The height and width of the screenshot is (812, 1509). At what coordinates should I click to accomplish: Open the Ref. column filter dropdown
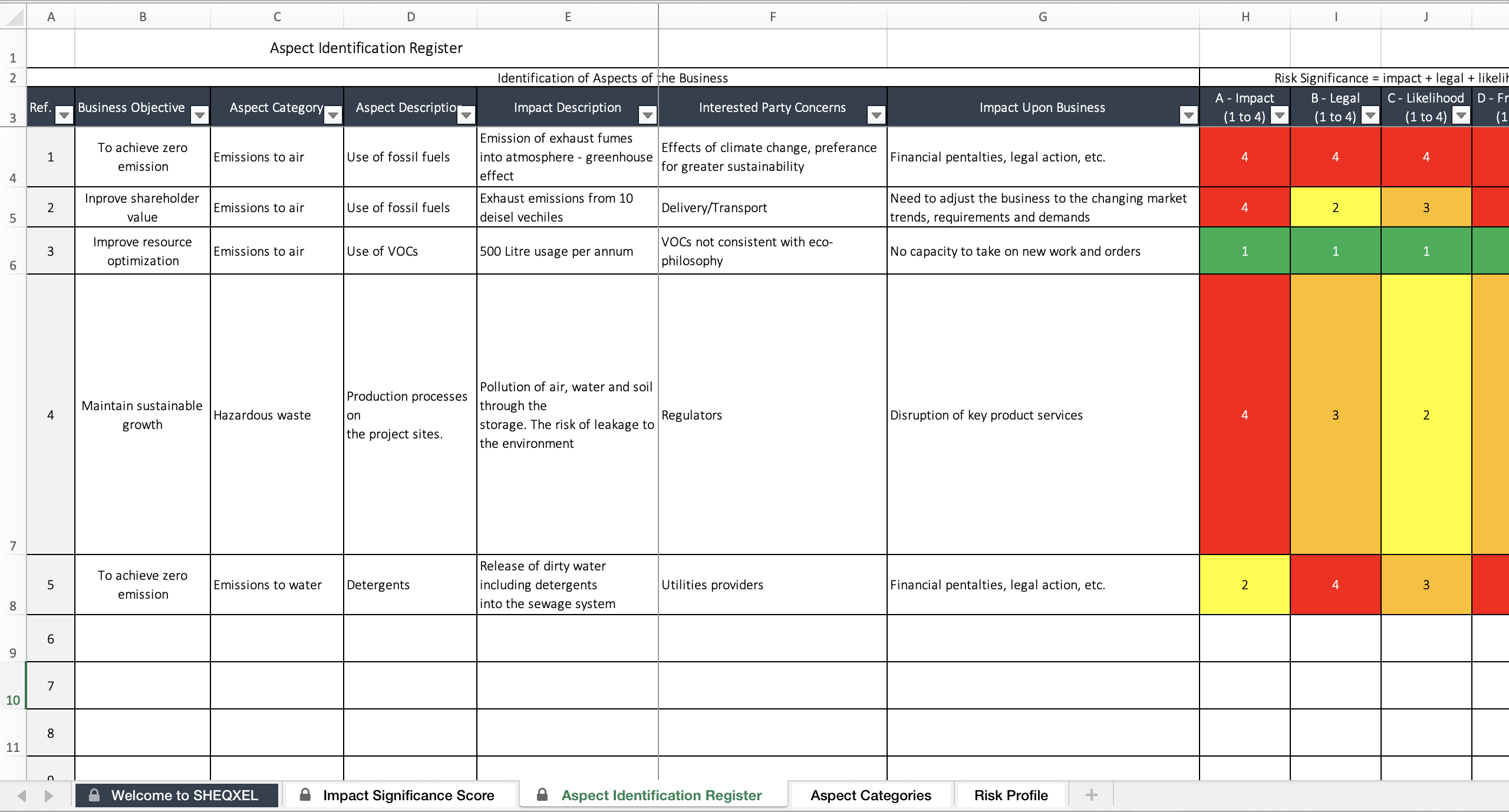pos(64,115)
